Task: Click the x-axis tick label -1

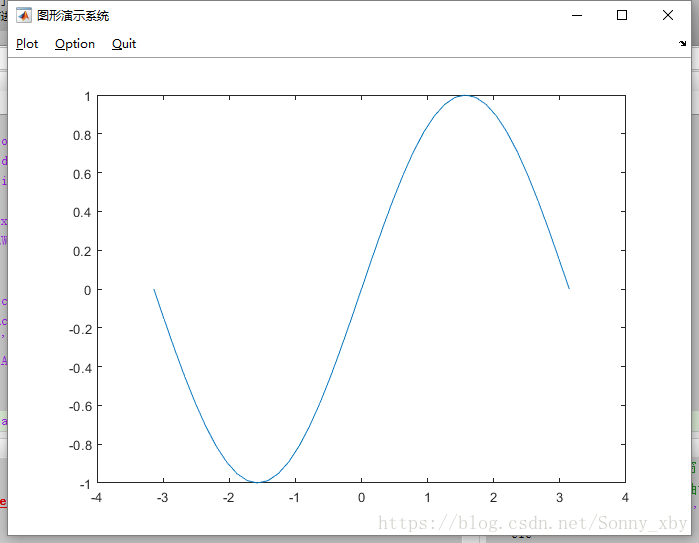Action: [294, 498]
